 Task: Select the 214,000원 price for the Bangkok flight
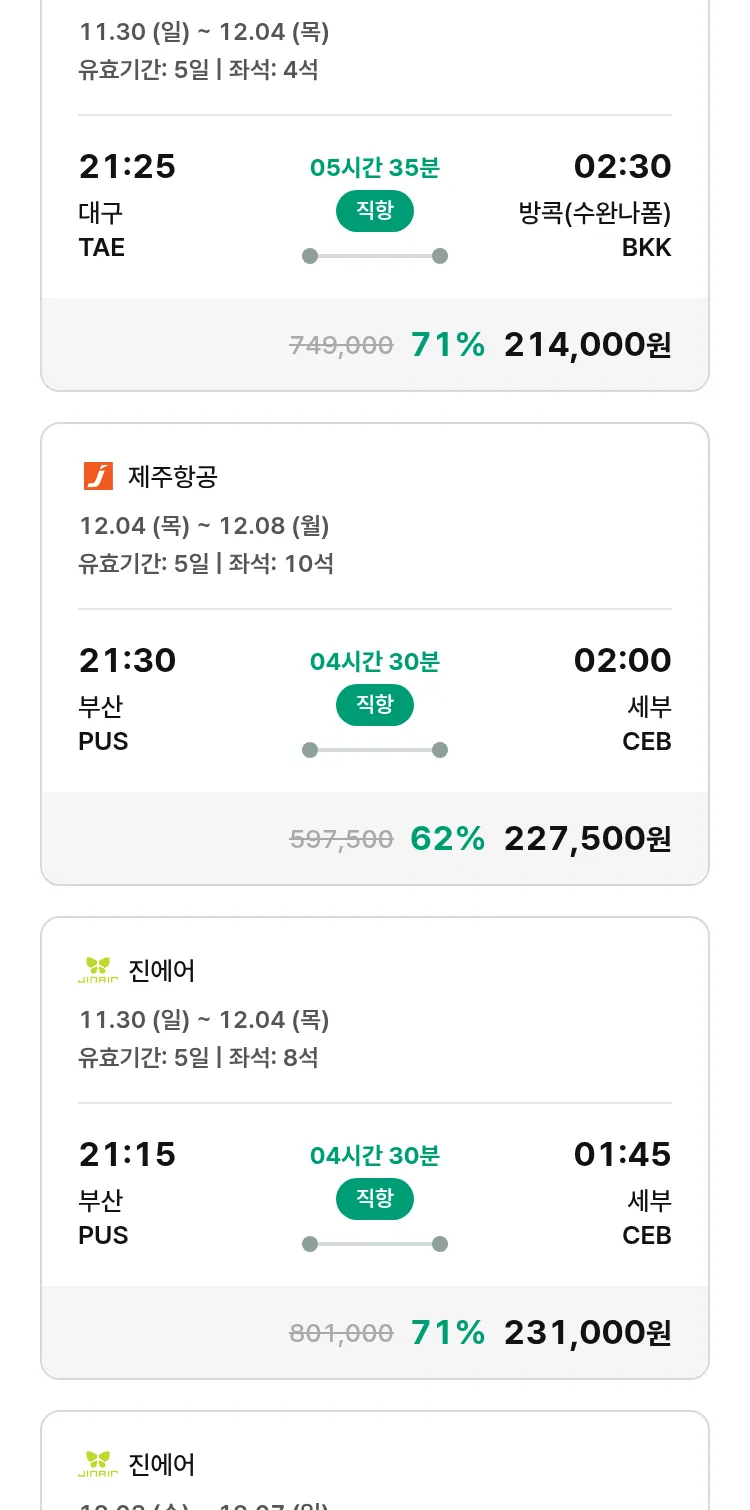tap(587, 345)
